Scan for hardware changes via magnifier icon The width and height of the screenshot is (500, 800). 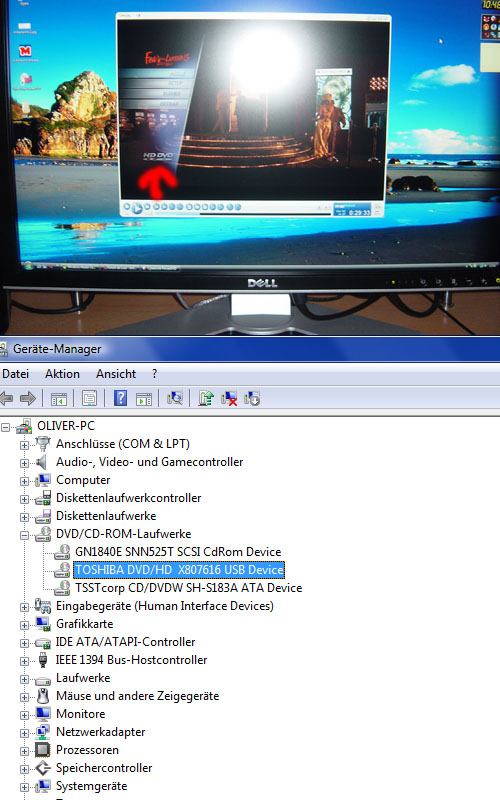(174, 398)
